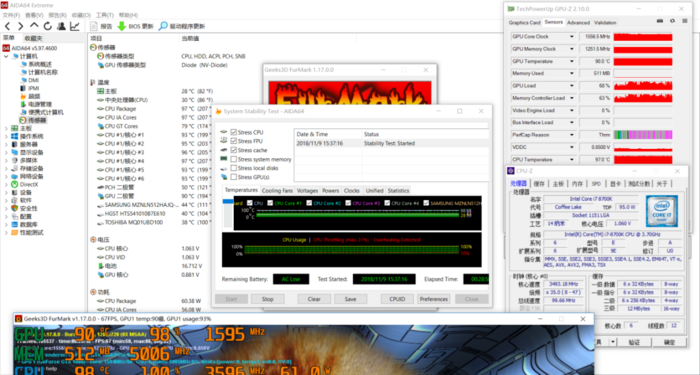Open Advanced tab in GPU-Z
700x375 pixels.
click(x=579, y=22)
